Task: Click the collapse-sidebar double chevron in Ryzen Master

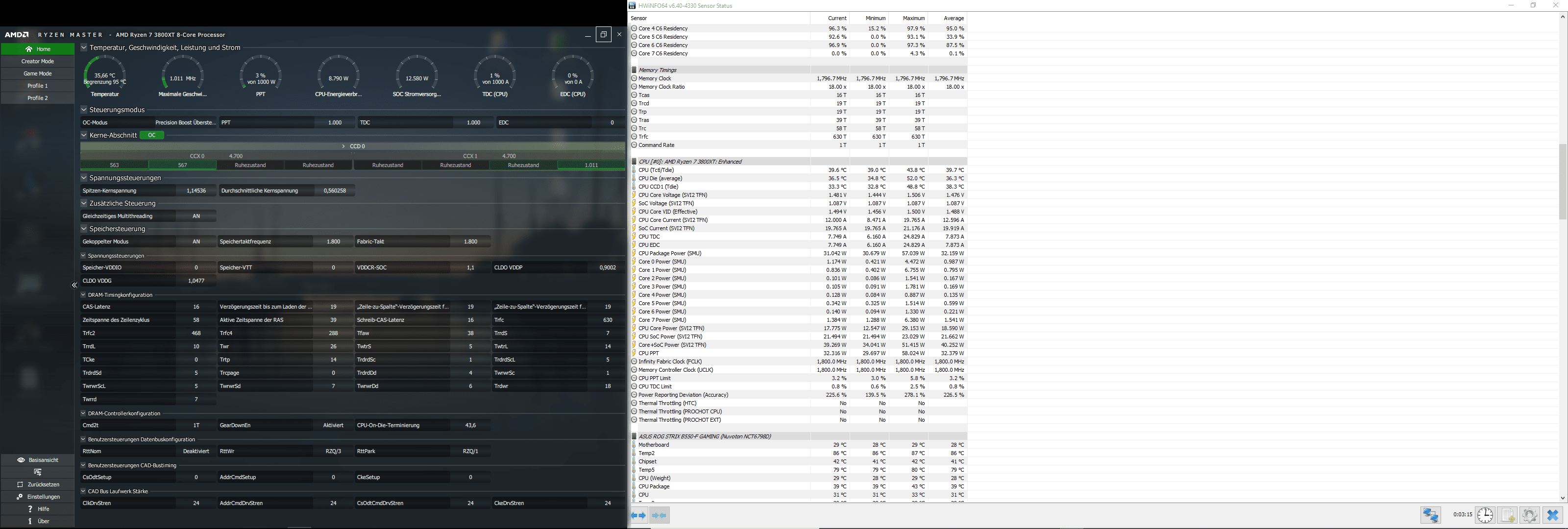Action: pos(74,285)
